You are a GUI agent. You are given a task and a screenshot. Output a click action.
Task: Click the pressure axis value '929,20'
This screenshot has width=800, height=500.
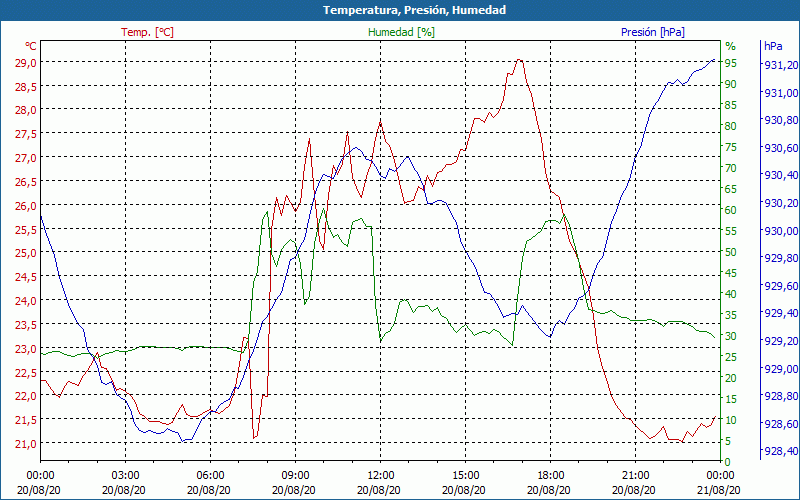click(781, 341)
